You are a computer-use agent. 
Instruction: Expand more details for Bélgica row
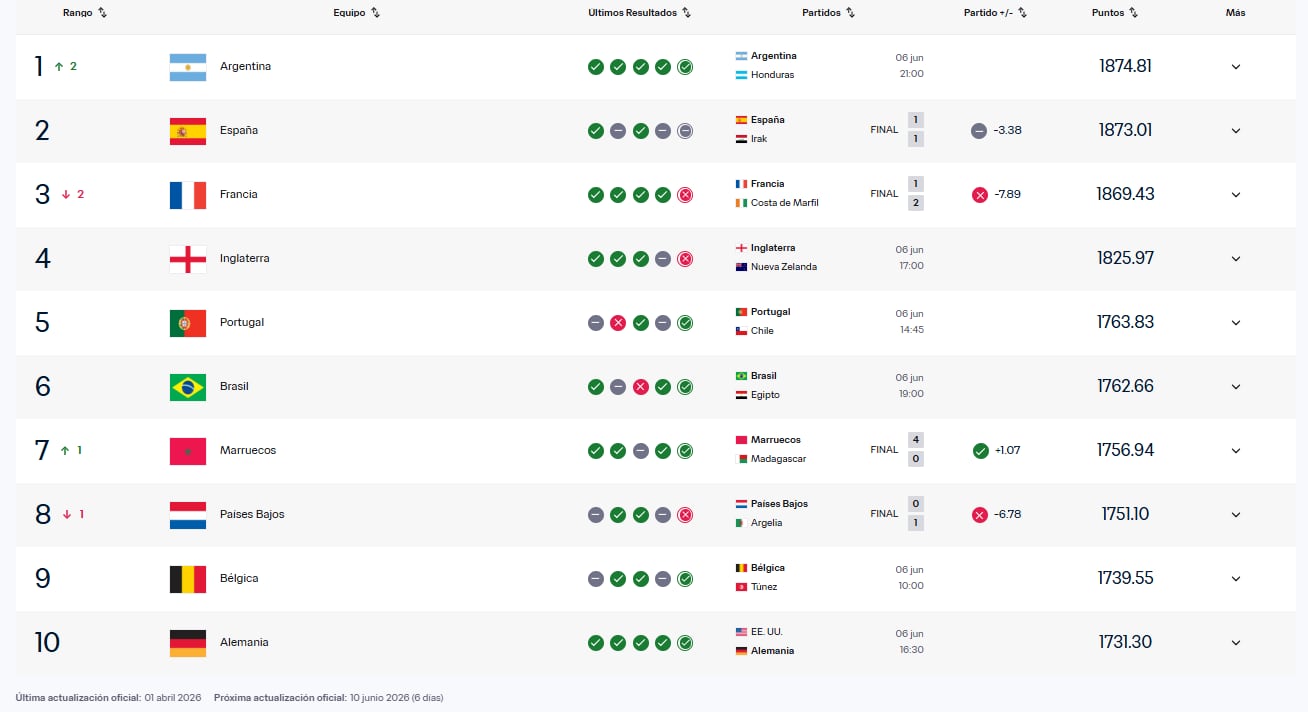(x=1236, y=579)
